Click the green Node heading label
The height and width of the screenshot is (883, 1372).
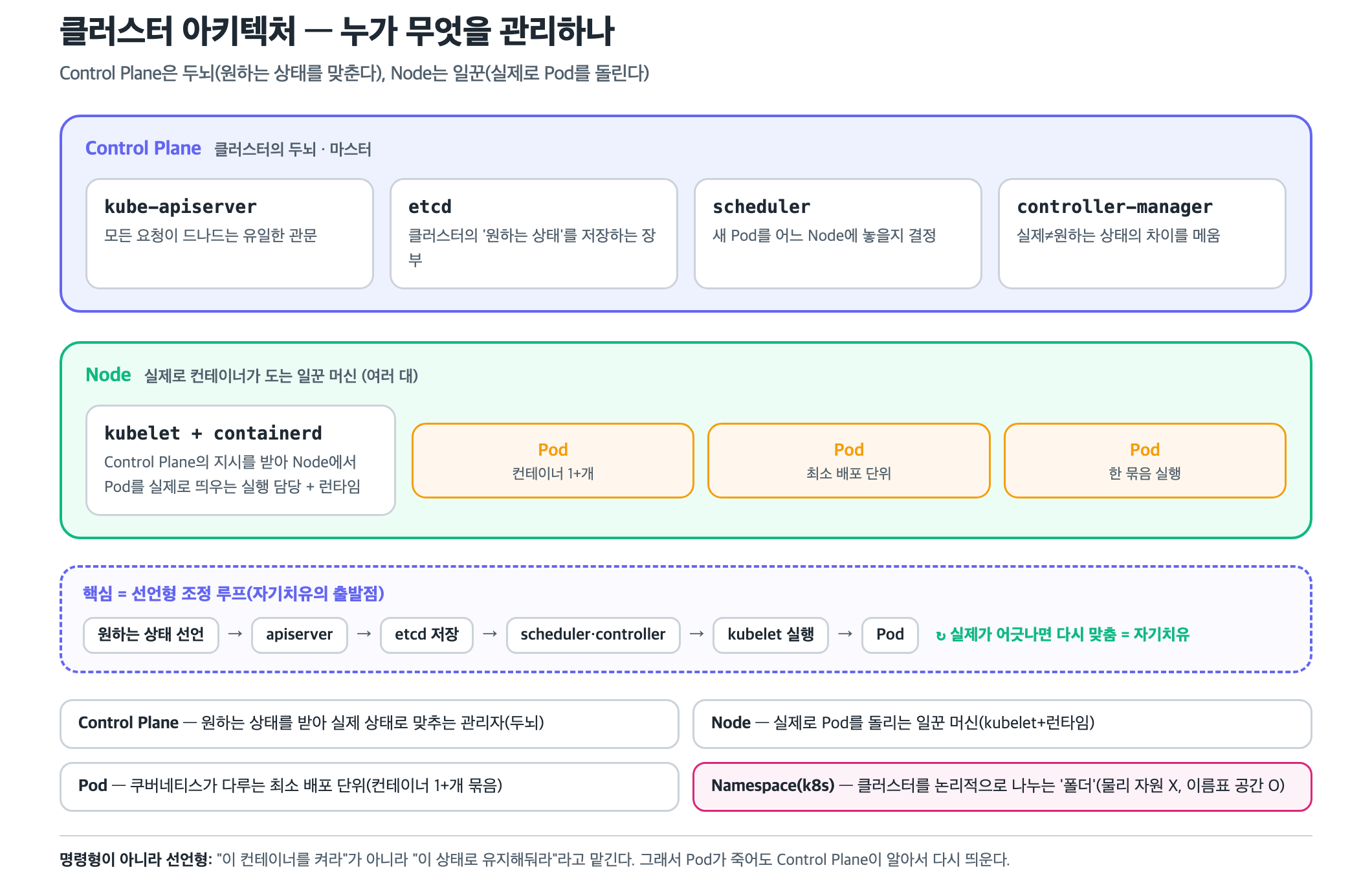click(108, 375)
